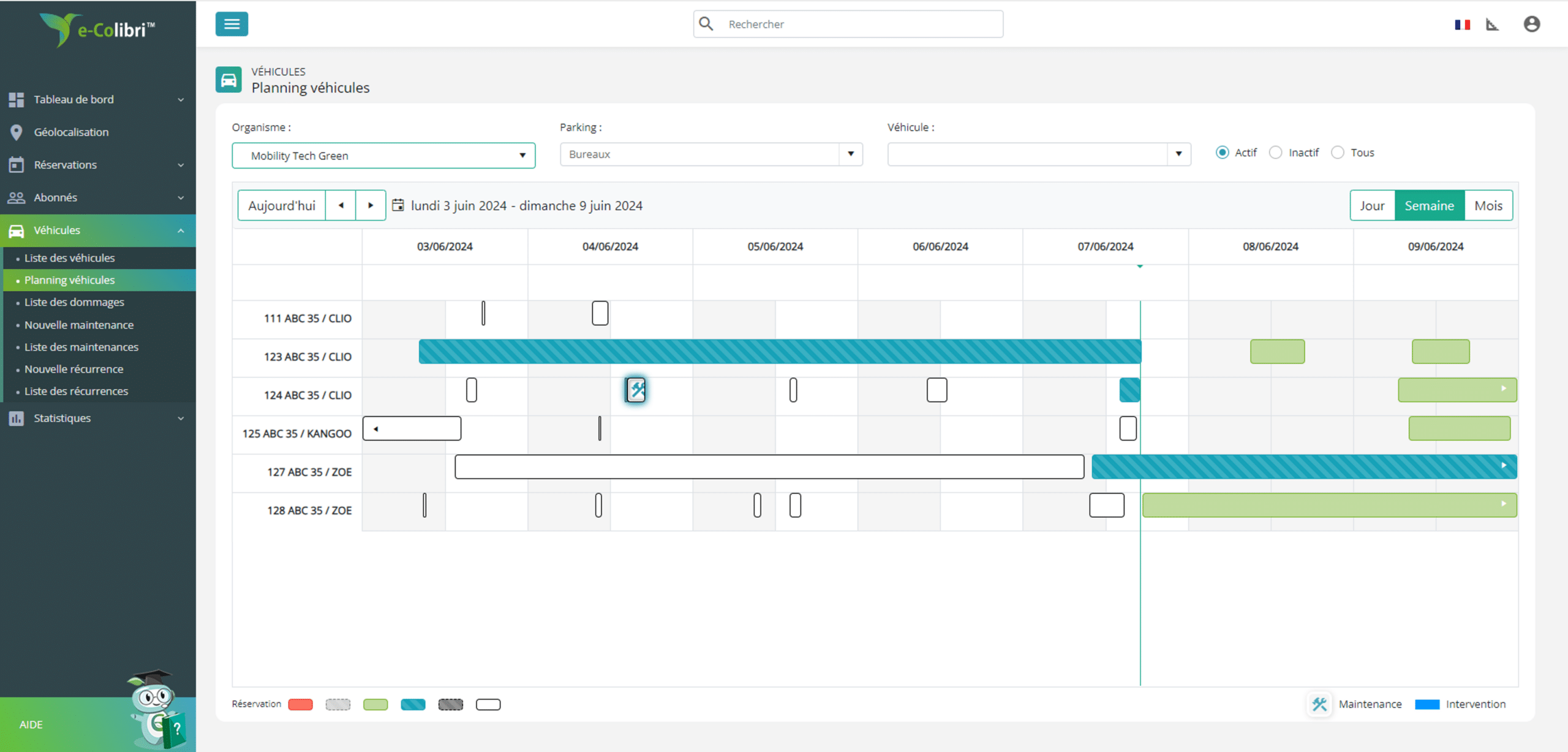This screenshot has height=752, width=1568.
Task: Click the Aujourd'hui button
Action: pos(282,205)
